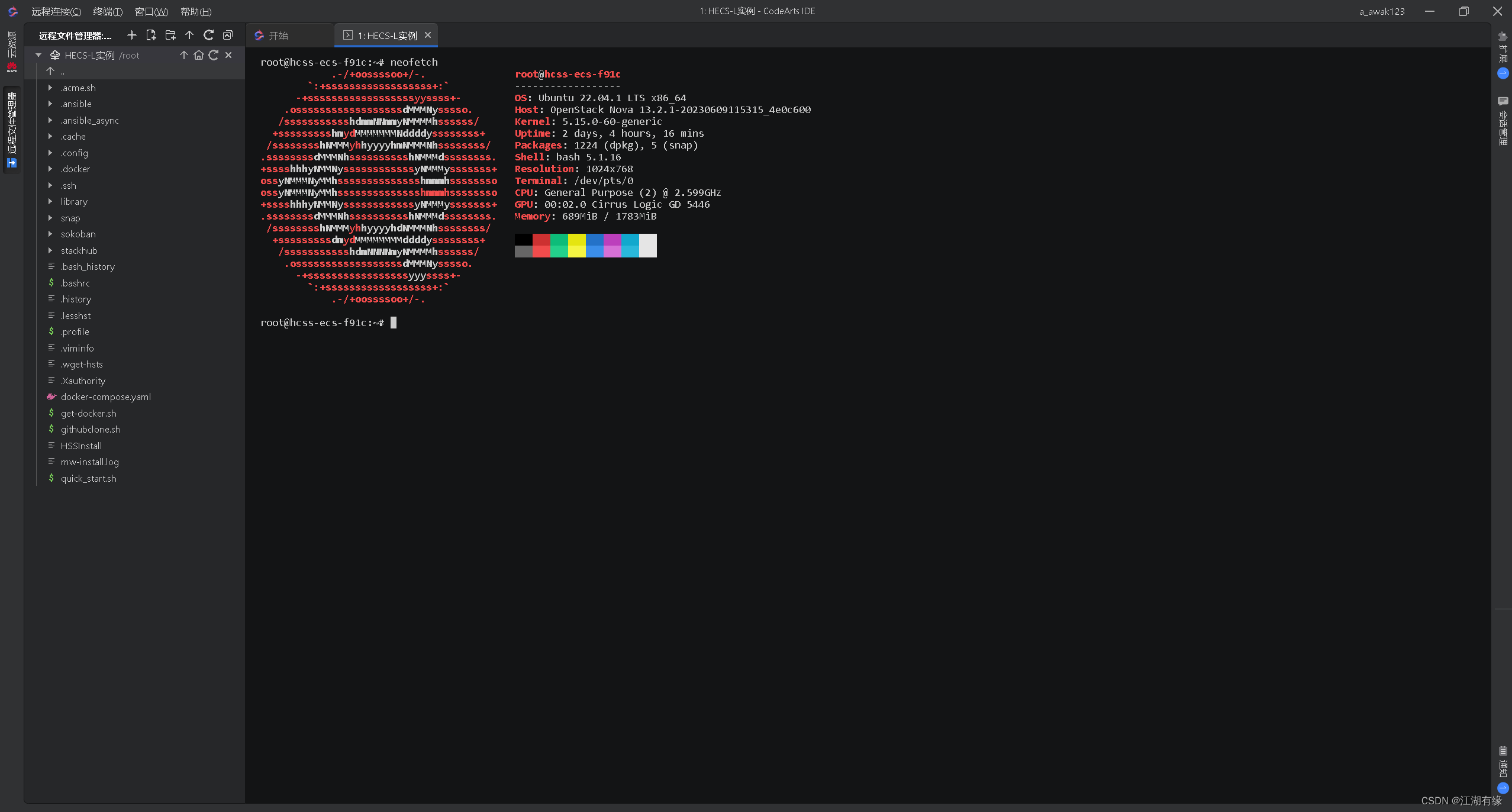Click the up arrow on the HECS-L实例 row

point(184,55)
